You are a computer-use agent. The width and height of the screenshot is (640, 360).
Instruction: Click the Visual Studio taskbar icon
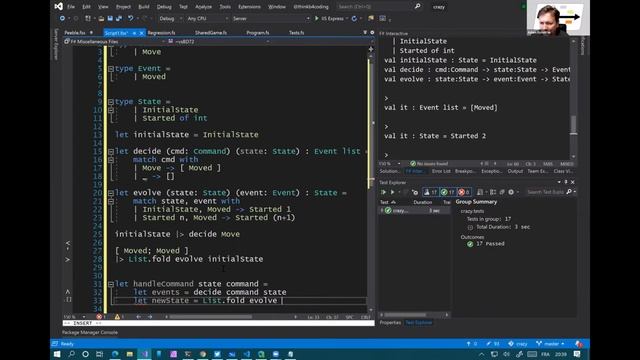click(x=144, y=354)
